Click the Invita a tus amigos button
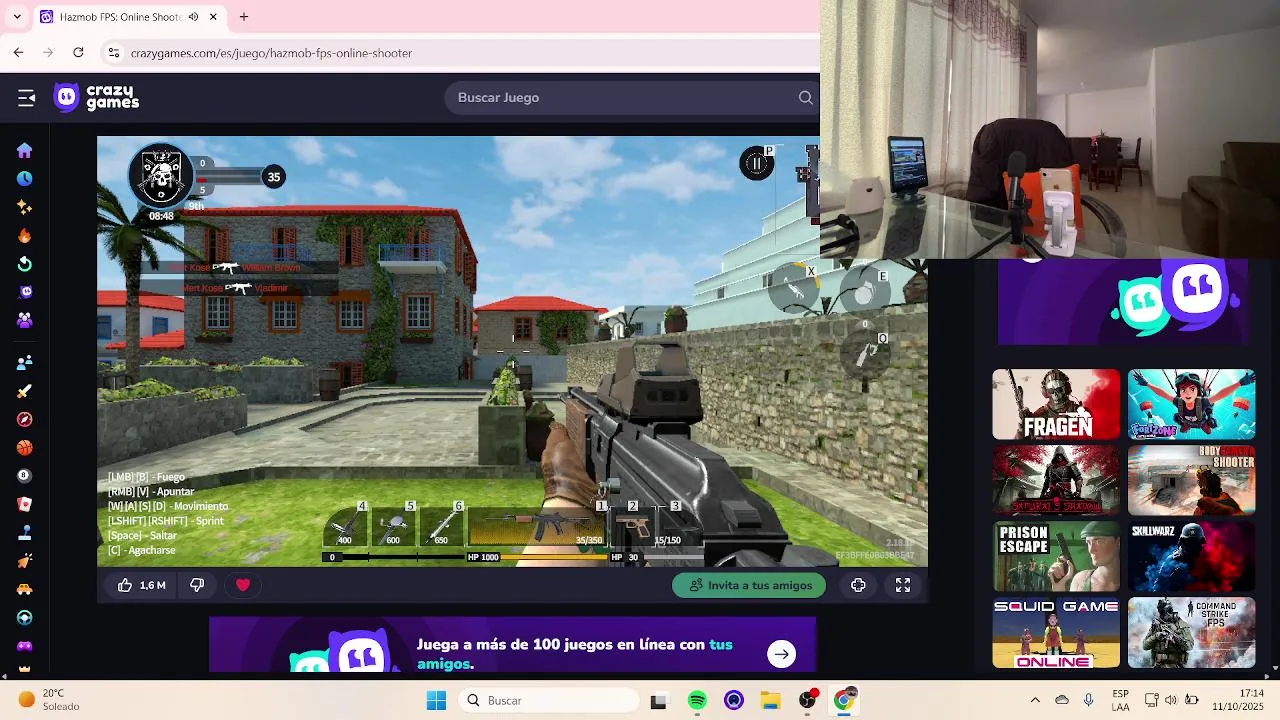 [x=749, y=585]
